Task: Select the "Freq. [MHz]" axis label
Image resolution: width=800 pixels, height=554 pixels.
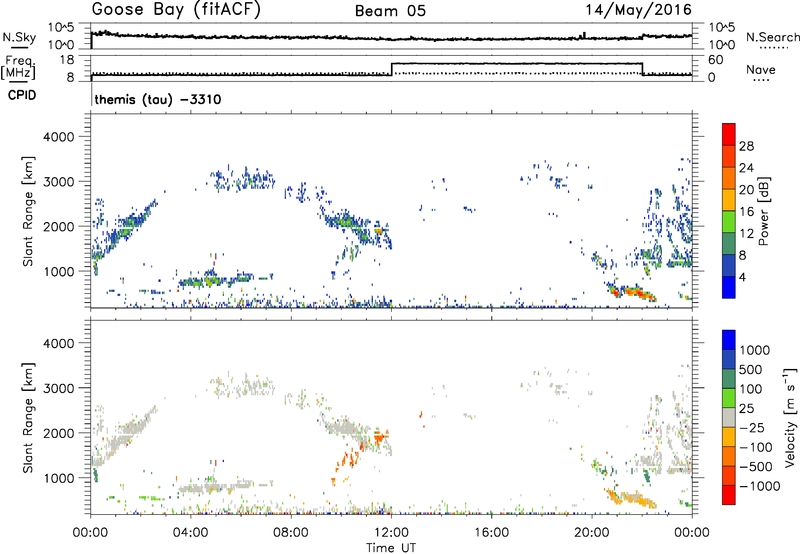Action: (20, 68)
